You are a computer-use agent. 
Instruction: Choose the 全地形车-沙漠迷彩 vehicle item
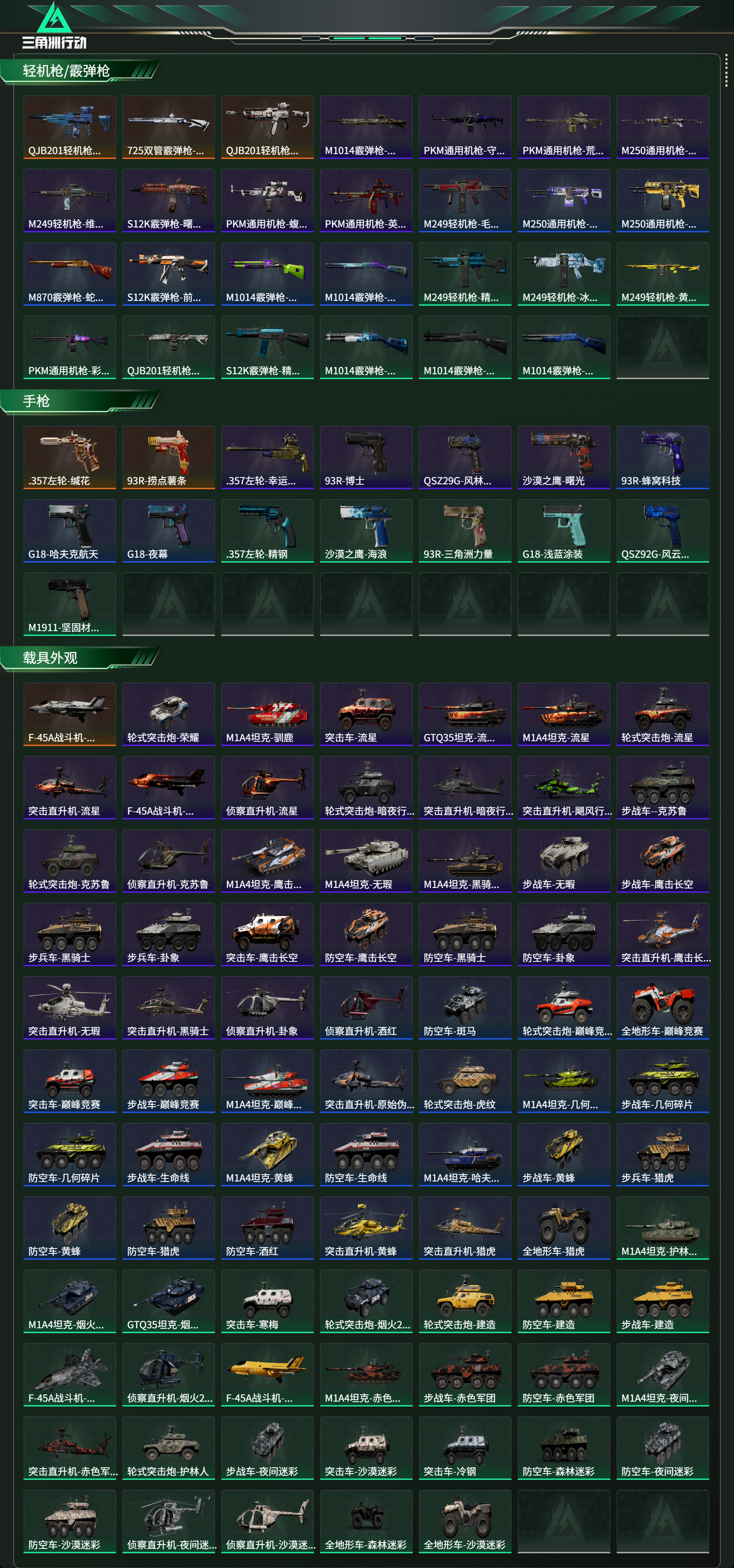coord(465,1521)
